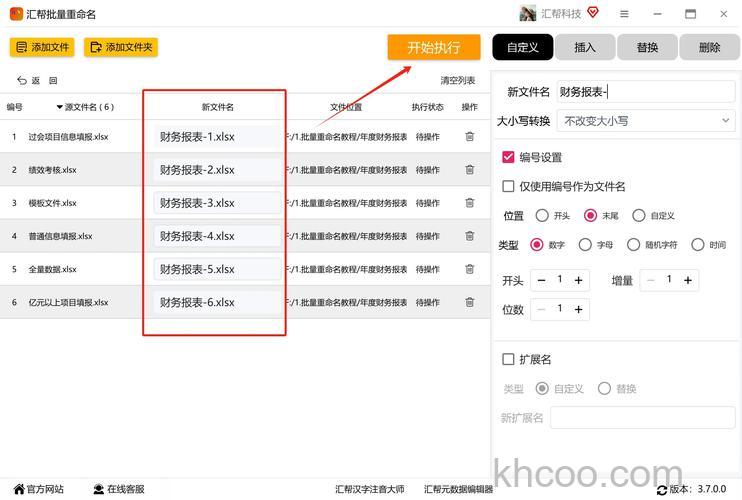Switch to the 自定义 tab

click(x=523, y=47)
